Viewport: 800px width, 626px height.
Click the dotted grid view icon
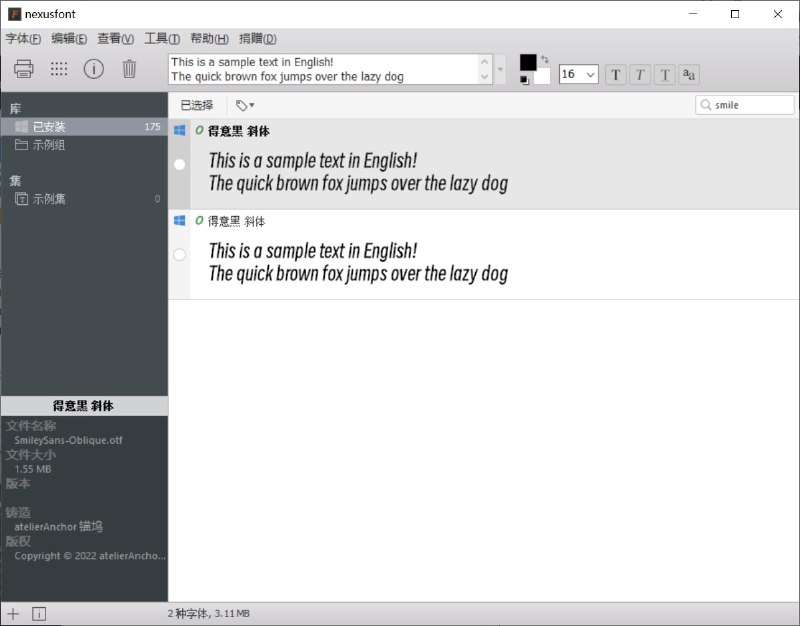(x=59, y=69)
